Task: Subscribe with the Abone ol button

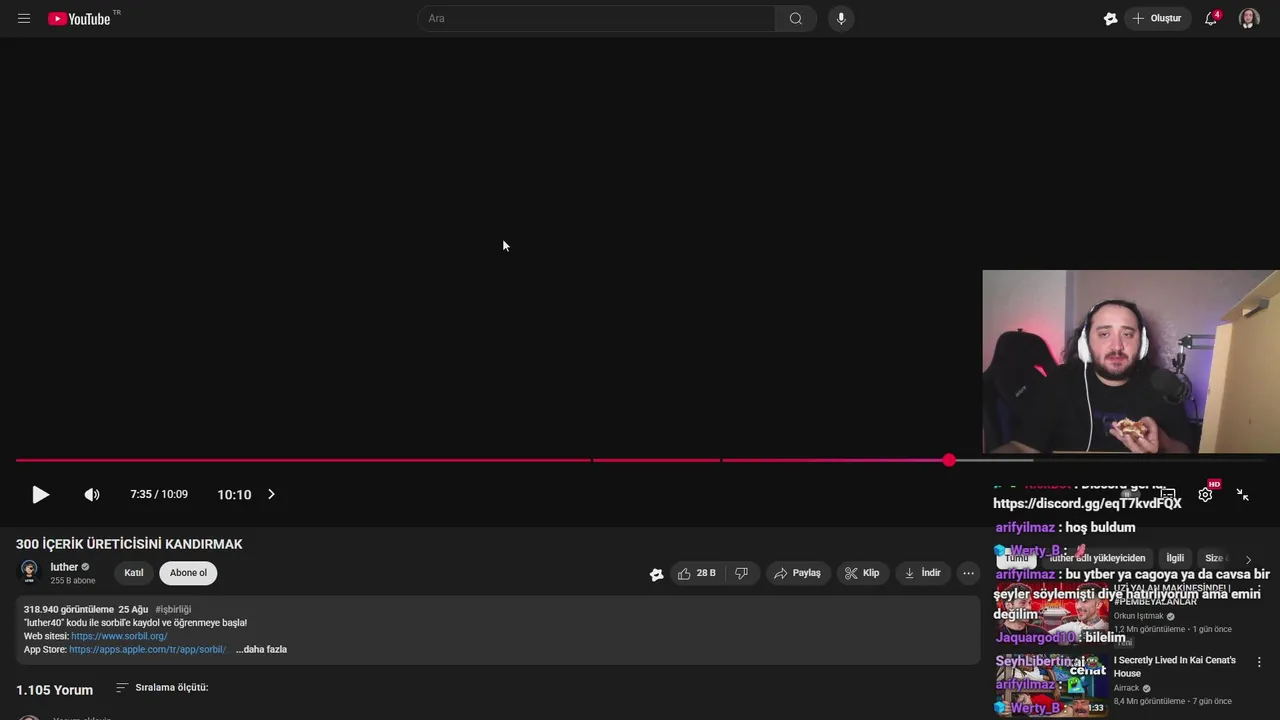Action: point(188,573)
